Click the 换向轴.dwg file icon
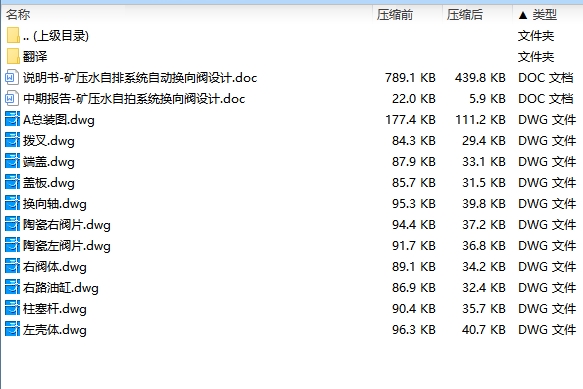The height and width of the screenshot is (389, 583). click(x=12, y=203)
